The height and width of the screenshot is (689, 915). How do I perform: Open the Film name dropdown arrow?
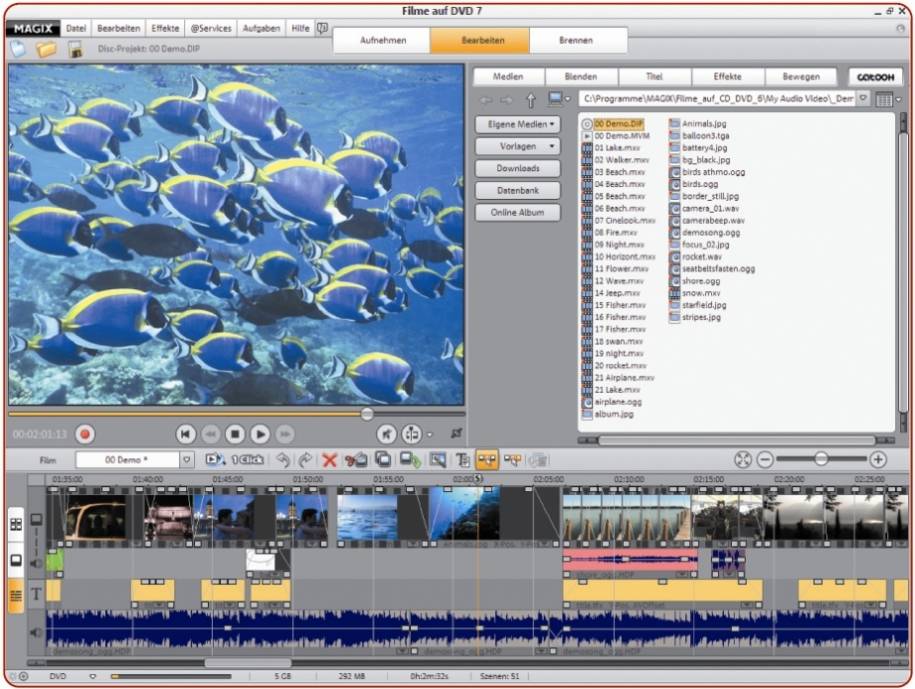pyautogui.click(x=186, y=460)
